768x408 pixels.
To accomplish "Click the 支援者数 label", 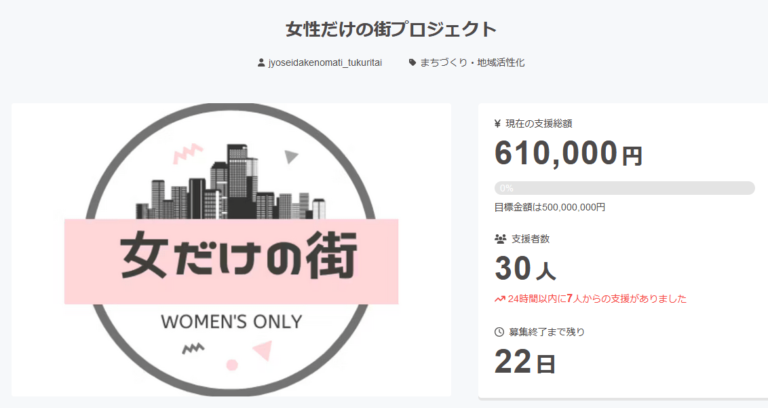I will pyautogui.click(x=530, y=239).
